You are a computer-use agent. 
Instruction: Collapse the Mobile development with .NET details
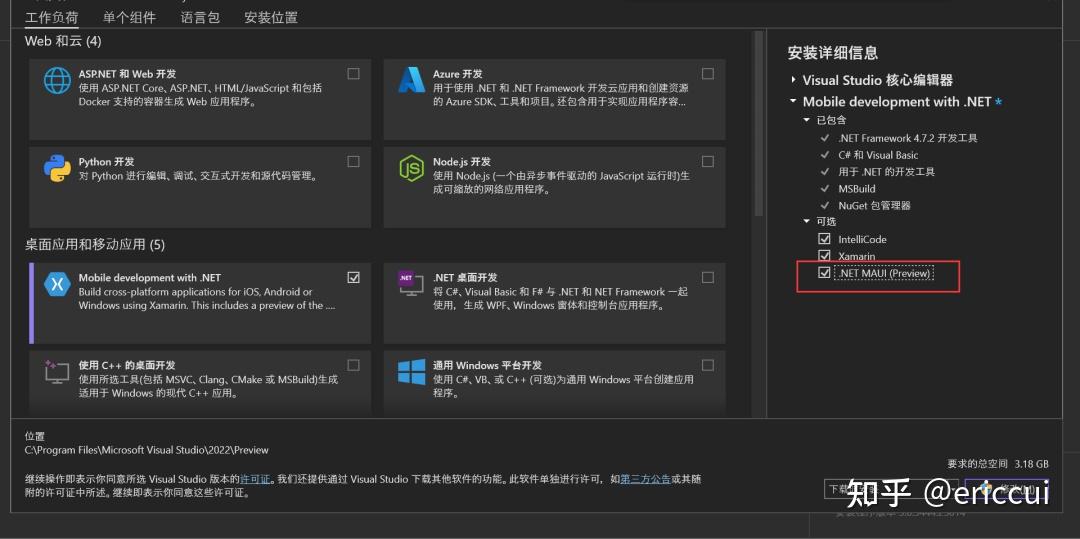[793, 101]
